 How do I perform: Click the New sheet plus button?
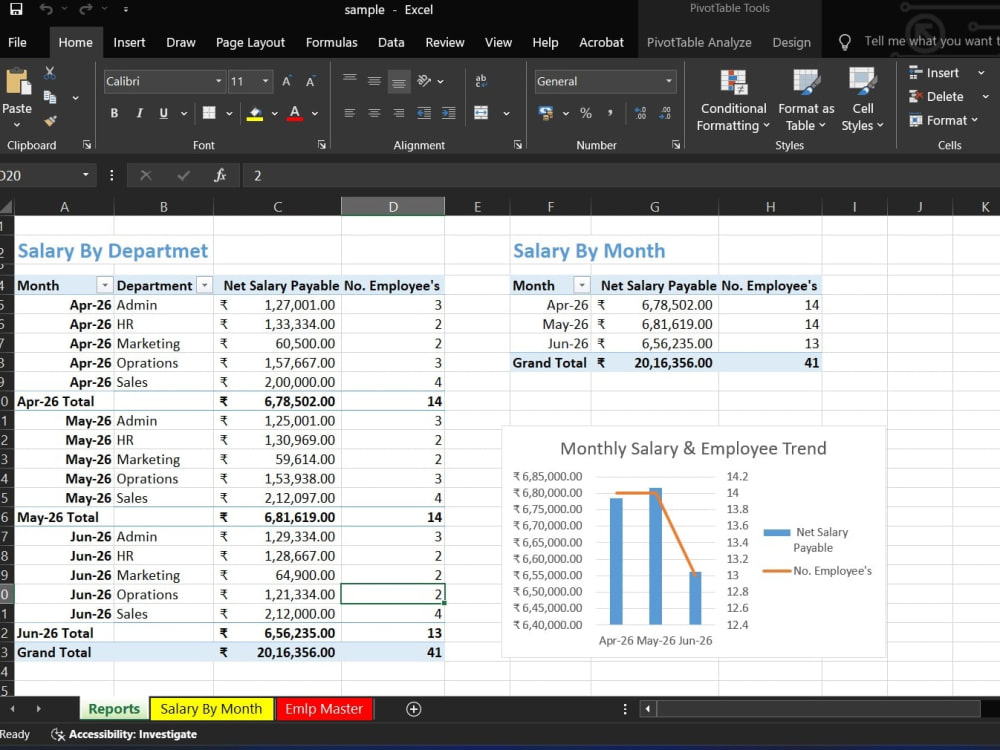coord(413,709)
